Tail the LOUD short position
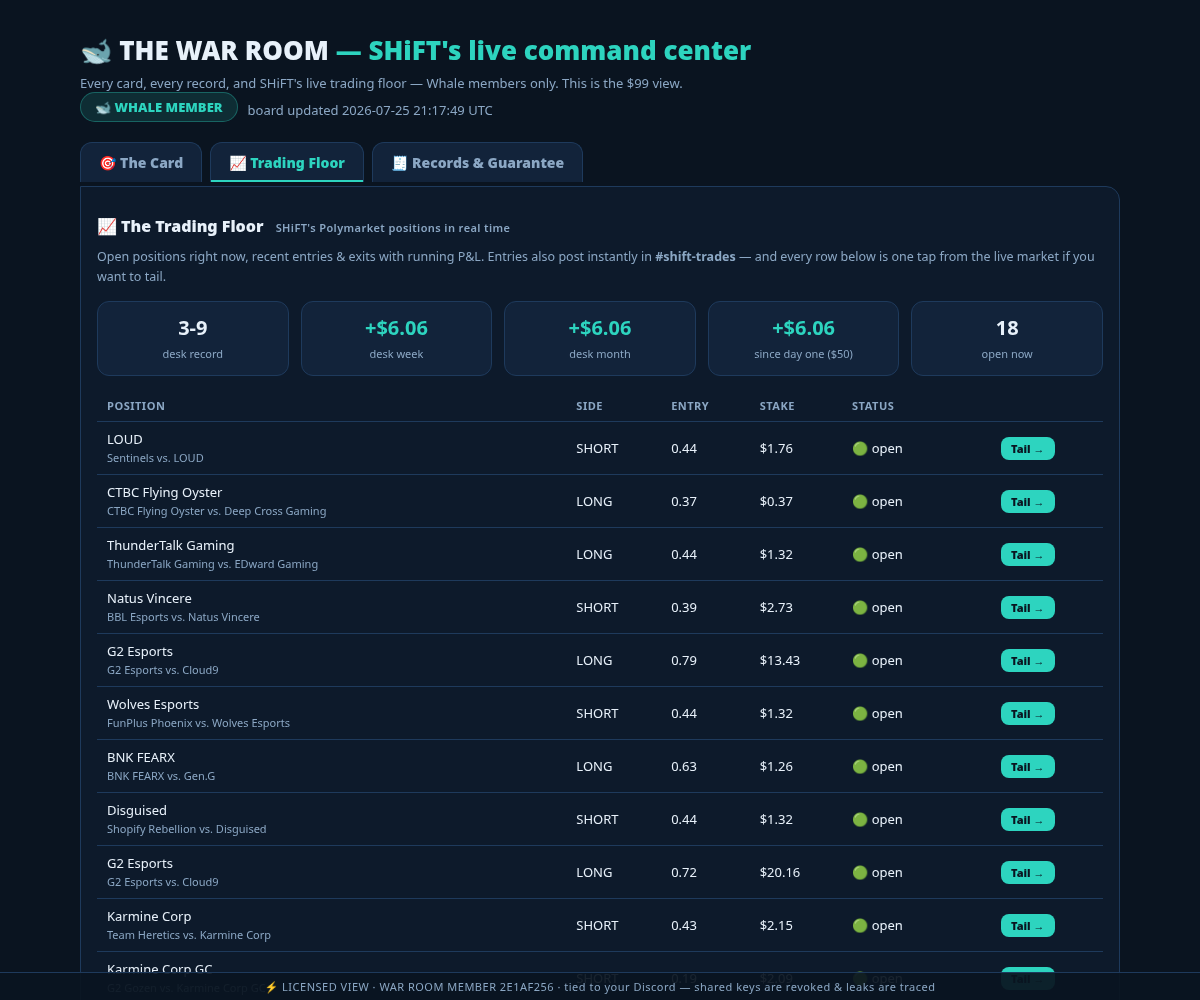 [1027, 449]
